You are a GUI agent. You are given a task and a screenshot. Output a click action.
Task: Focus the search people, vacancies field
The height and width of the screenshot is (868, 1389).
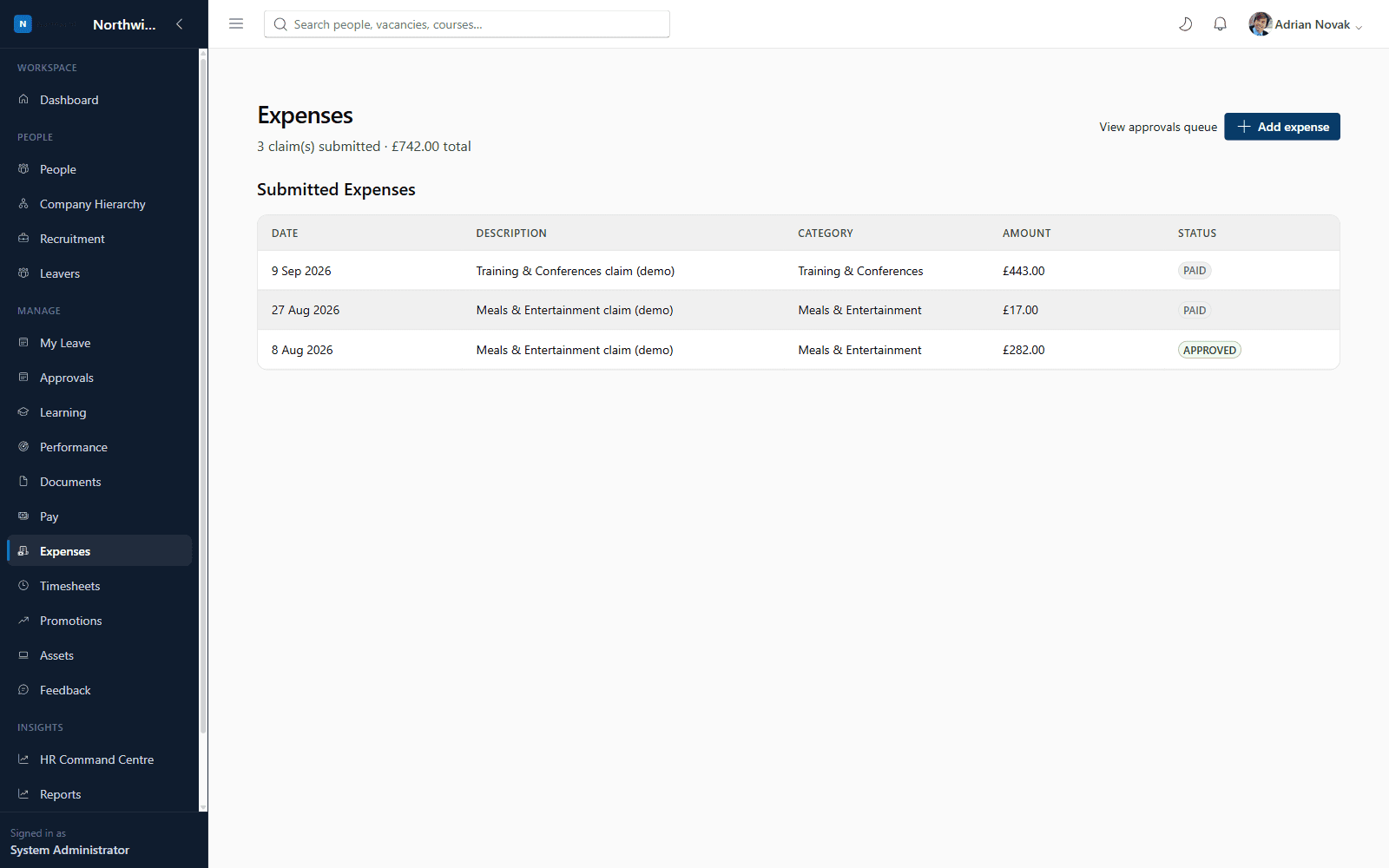tap(467, 24)
